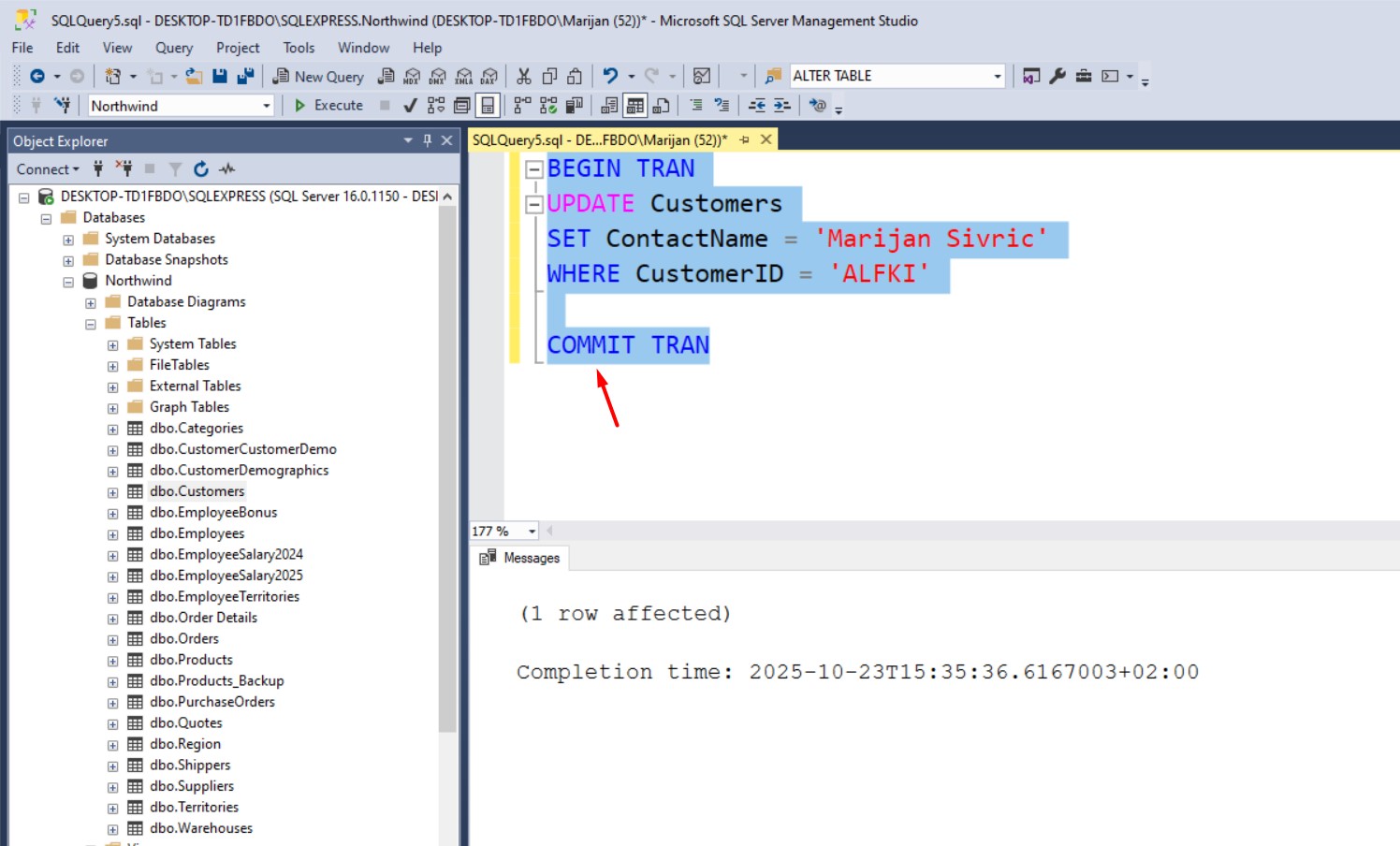Click the New Query button

[x=318, y=77]
